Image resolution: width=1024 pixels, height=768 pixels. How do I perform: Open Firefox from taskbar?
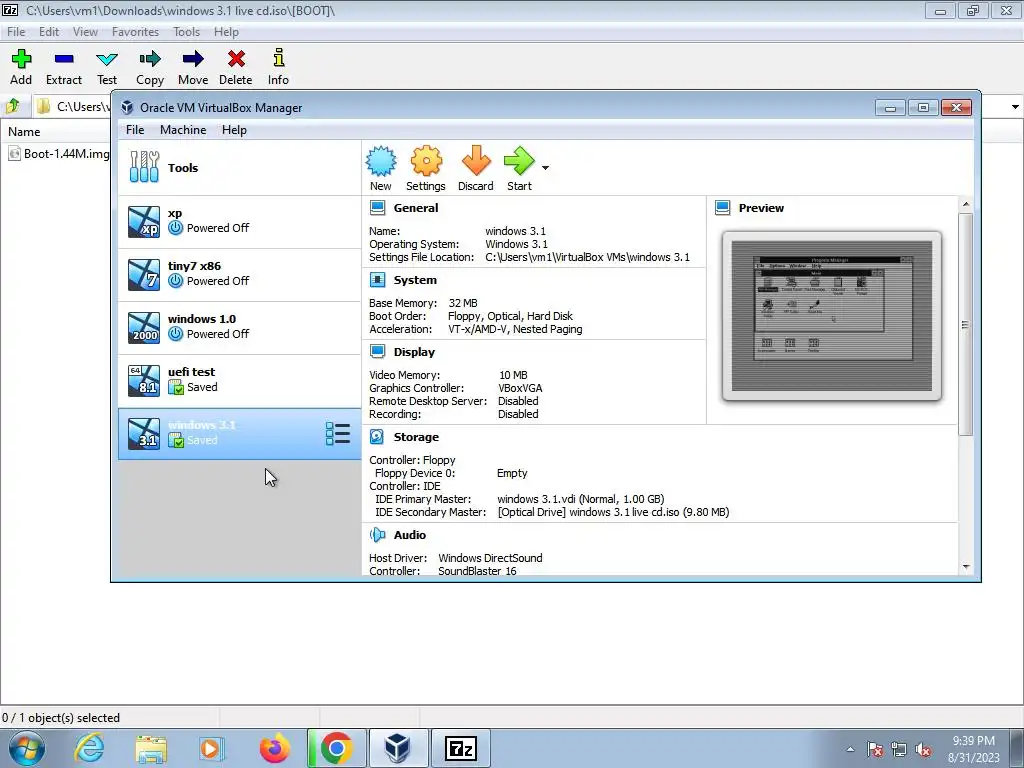tap(275, 748)
